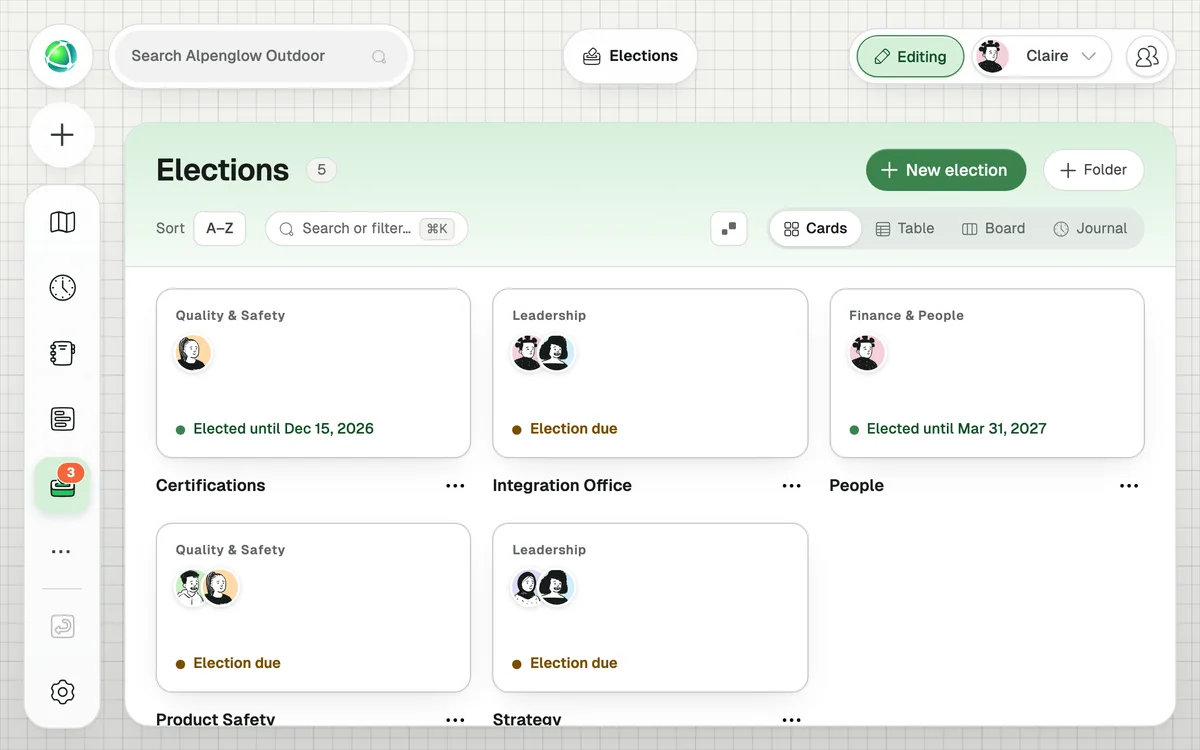Open the A–Z sort dropdown
Screen dimensions: 1200x750
[220, 228]
